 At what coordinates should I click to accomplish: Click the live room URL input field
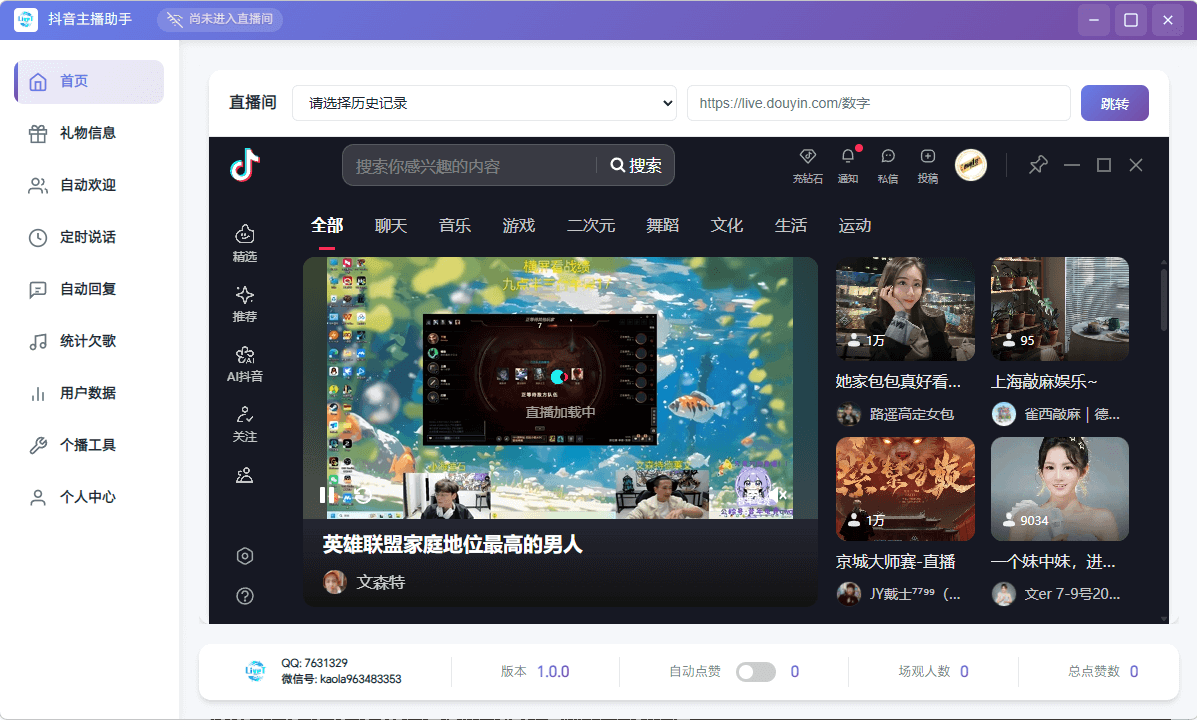pyautogui.click(x=877, y=103)
